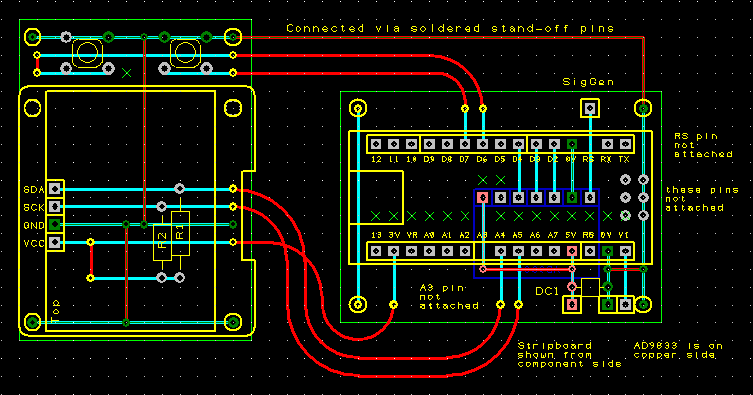This screenshot has width=753, height=395.
Task: Select the pad above the D4 label
Action: pyautogui.click(x=518, y=144)
